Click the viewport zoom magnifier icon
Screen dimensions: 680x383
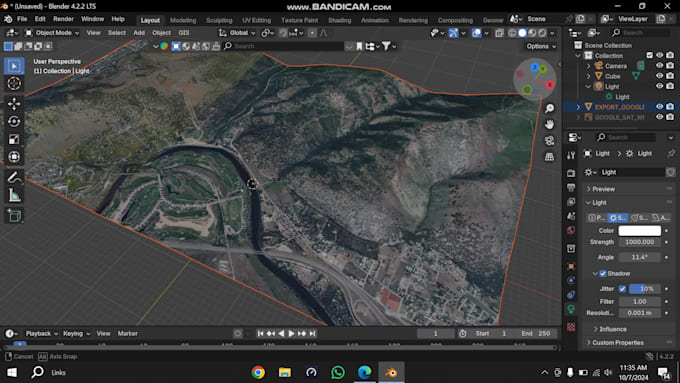coord(549,108)
